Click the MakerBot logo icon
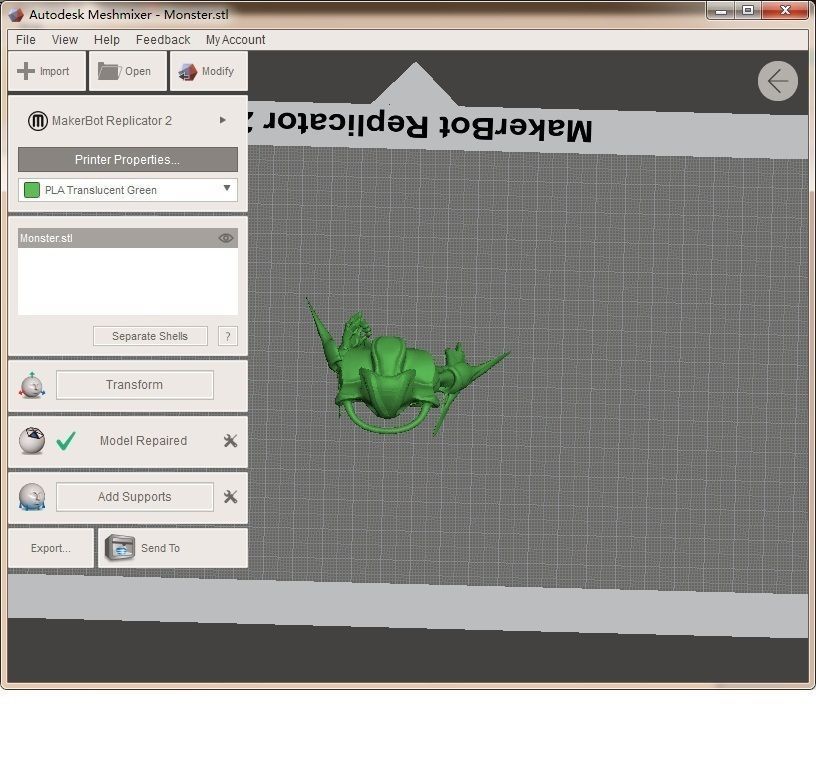This screenshot has width=816, height=779. coord(37,121)
